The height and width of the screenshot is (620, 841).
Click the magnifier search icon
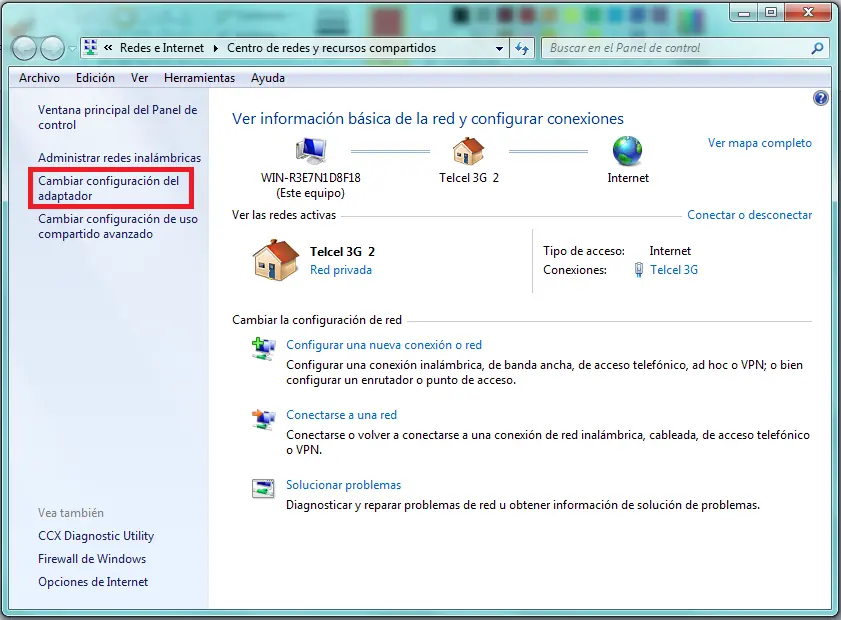tap(817, 48)
